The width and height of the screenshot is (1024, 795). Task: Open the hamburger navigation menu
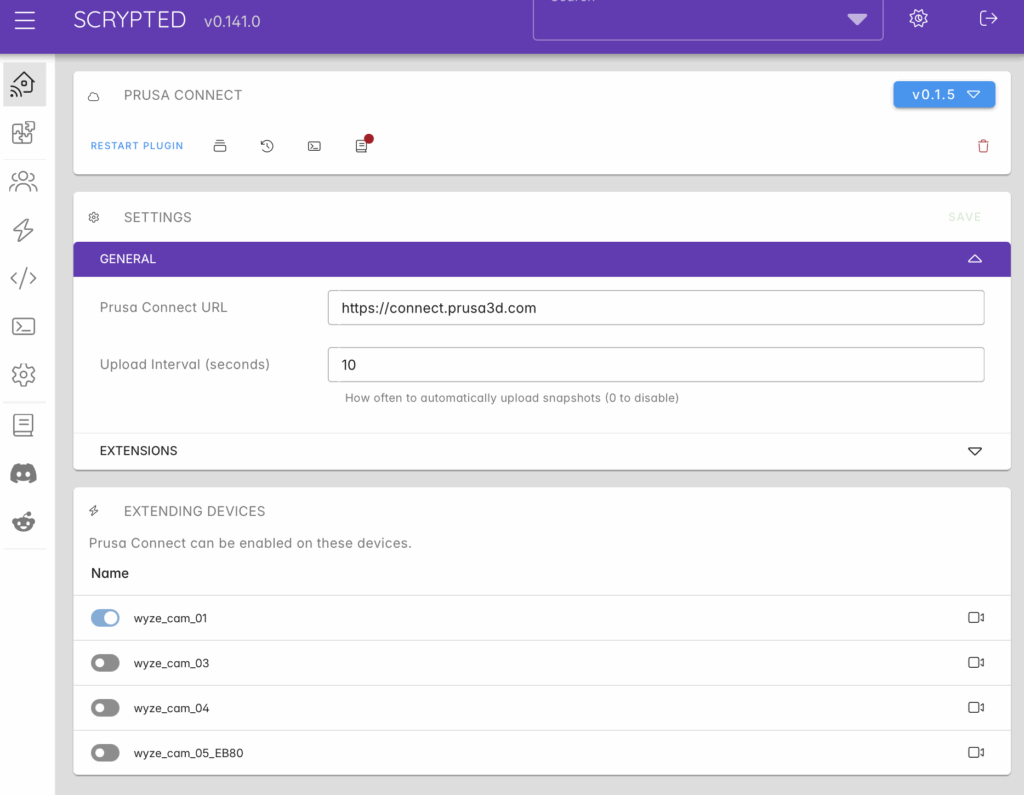coord(25,20)
